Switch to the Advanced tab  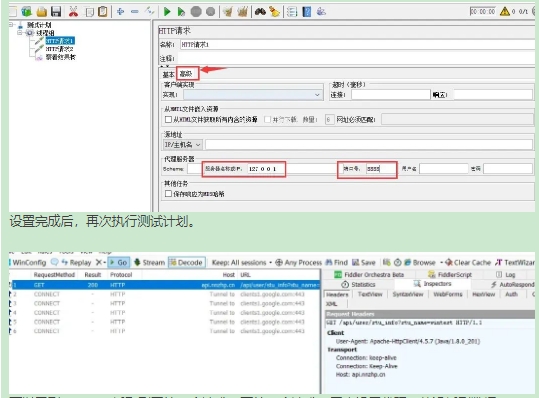(x=186, y=74)
